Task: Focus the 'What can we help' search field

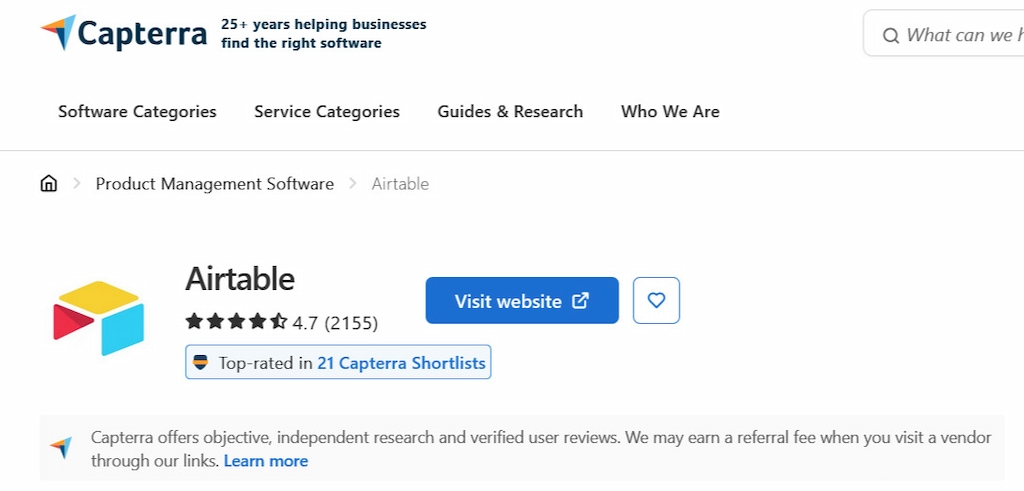Action: [x=960, y=36]
